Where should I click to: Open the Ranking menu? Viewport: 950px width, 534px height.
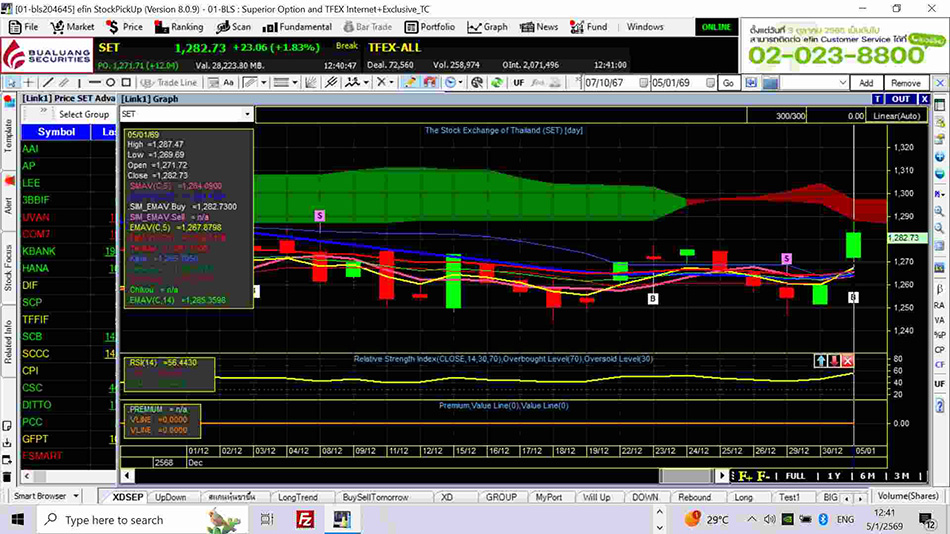tap(179, 27)
